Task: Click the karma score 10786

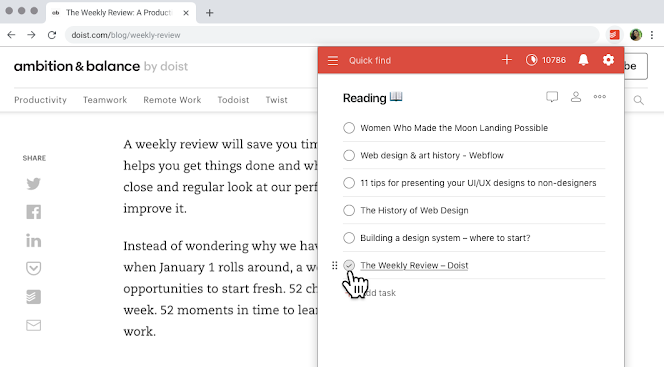Action: click(554, 60)
